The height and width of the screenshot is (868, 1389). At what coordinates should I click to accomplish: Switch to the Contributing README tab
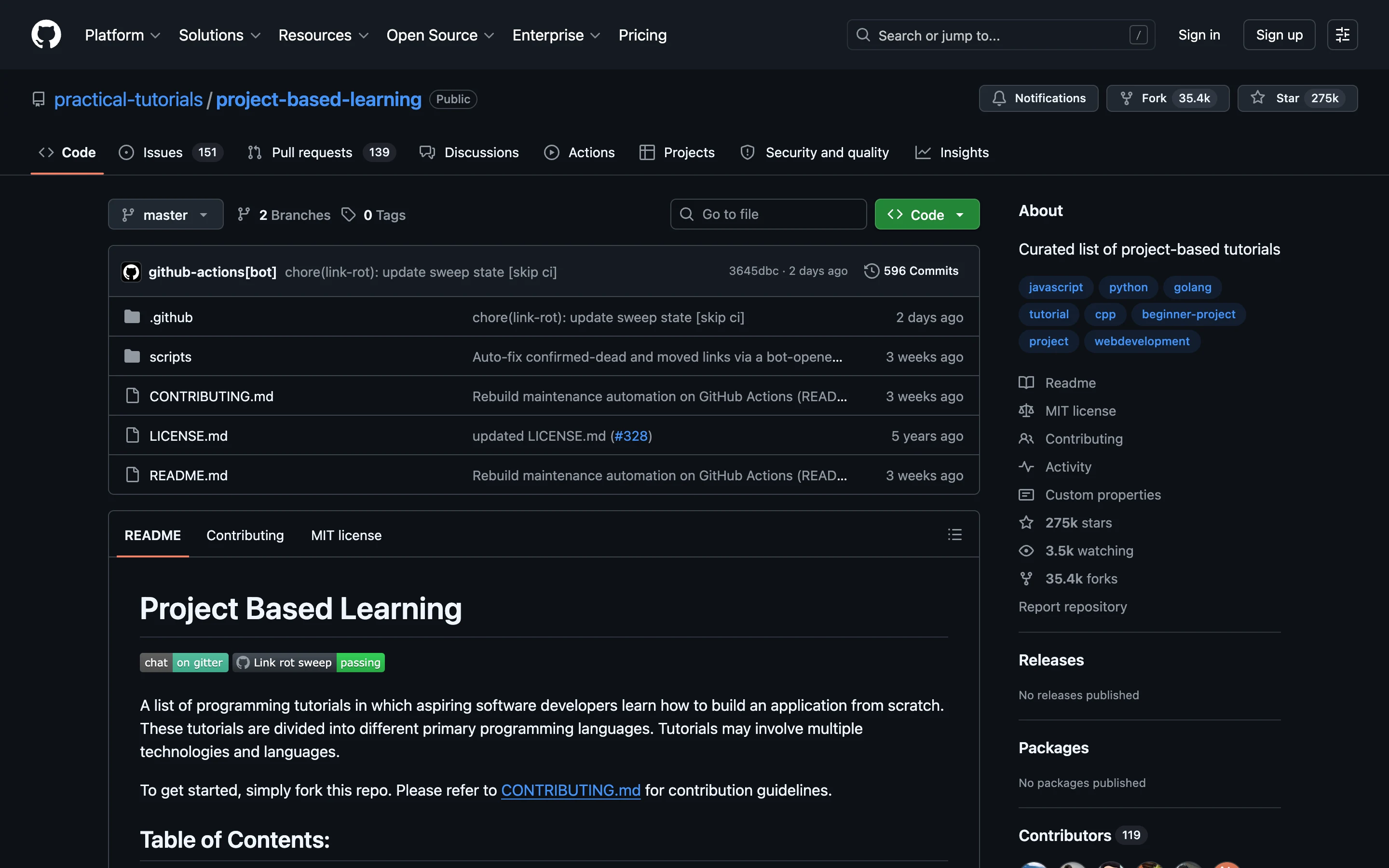[x=245, y=535]
